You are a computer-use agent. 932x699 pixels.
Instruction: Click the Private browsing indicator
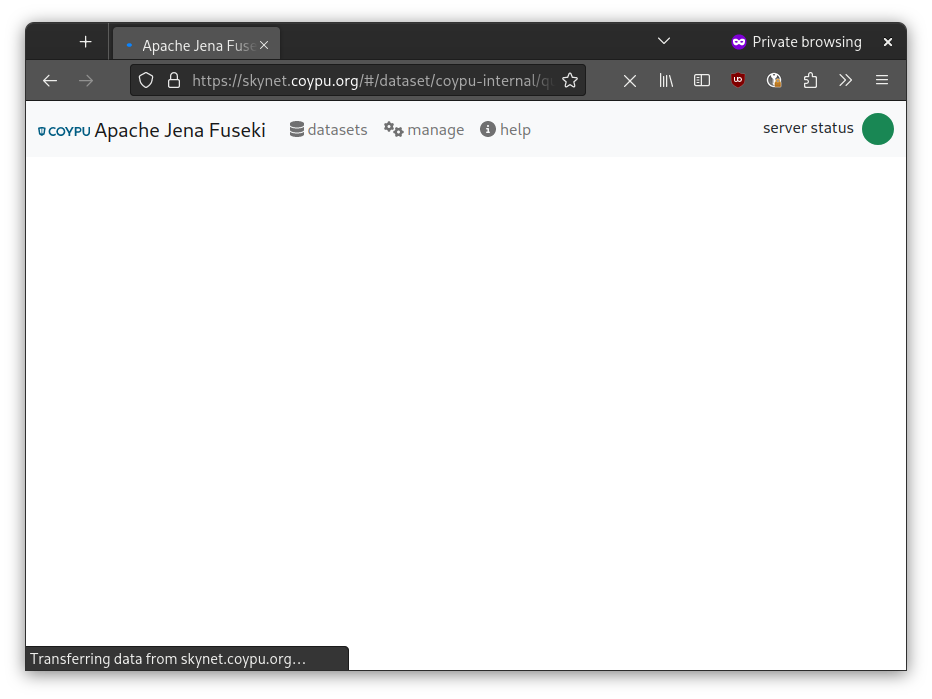(x=796, y=42)
